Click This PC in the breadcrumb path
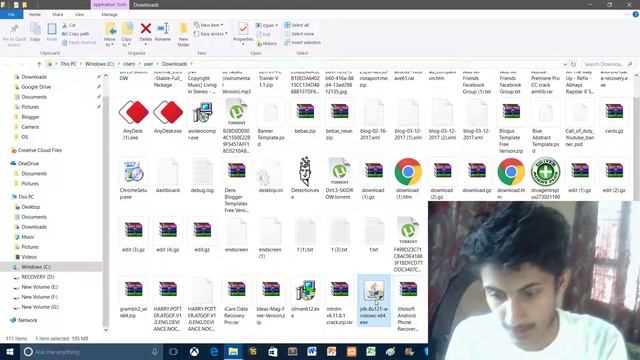 point(68,64)
